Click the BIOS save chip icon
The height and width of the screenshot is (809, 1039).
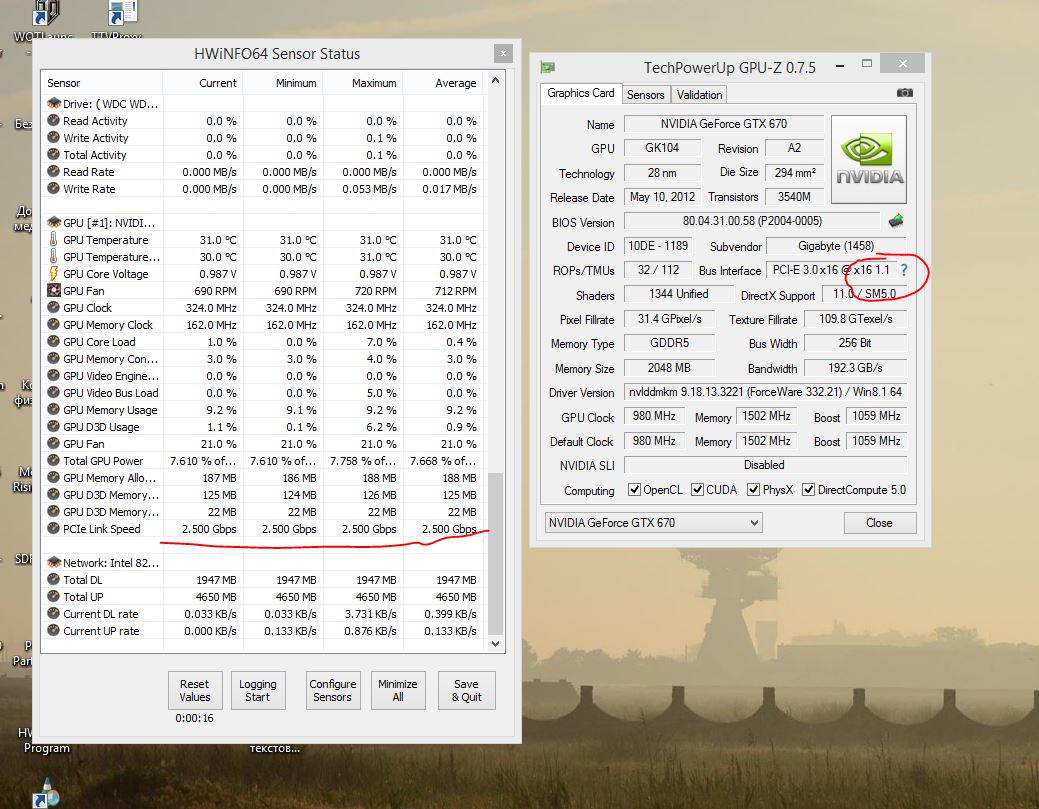(x=895, y=221)
